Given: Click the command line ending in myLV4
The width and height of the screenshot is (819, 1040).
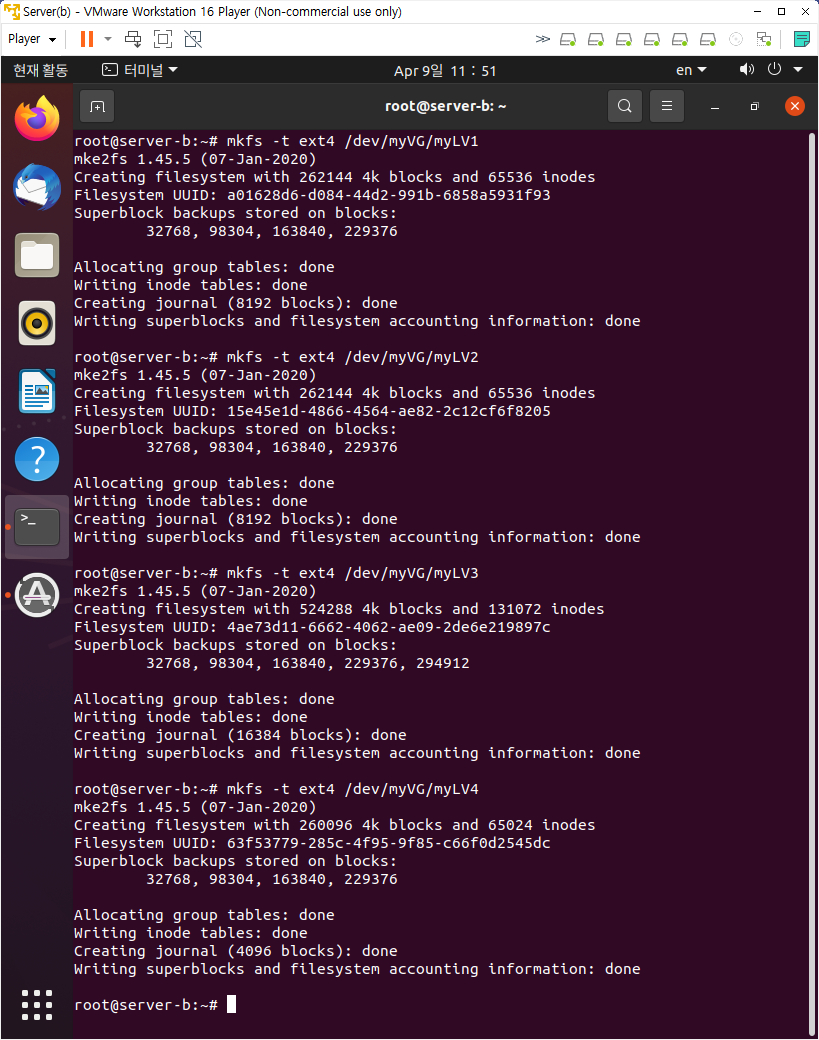Looking at the screenshot, I should [277, 789].
